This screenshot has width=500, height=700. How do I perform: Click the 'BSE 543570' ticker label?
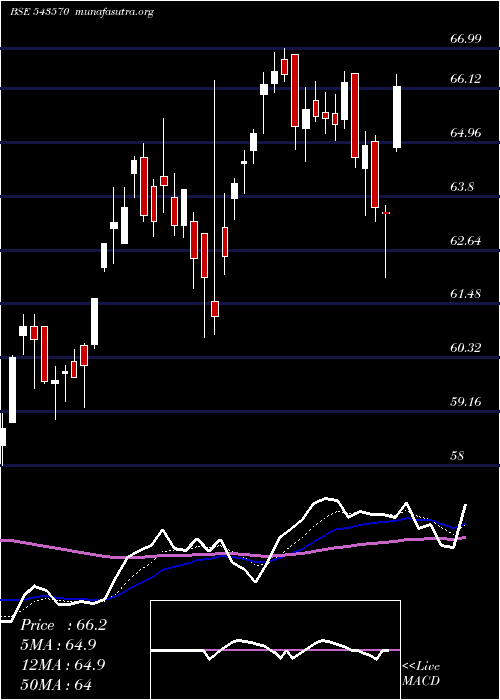point(39,12)
